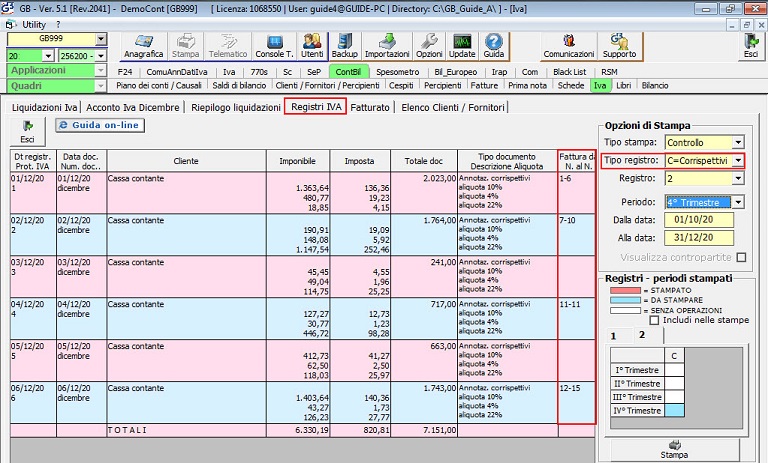
Task: Click the Stampa button below registri panel
Action: [674, 449]
